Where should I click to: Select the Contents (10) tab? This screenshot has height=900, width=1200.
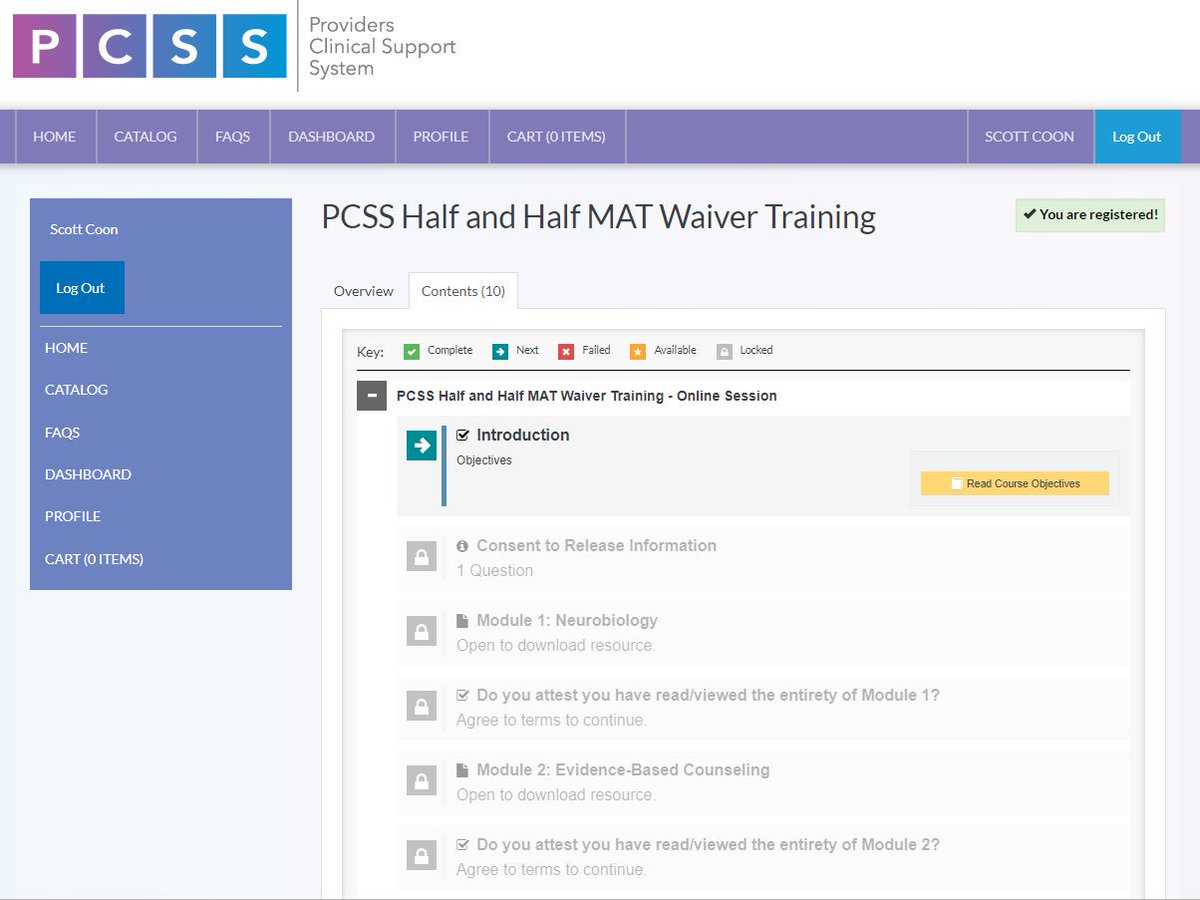(x=463, y=291)
